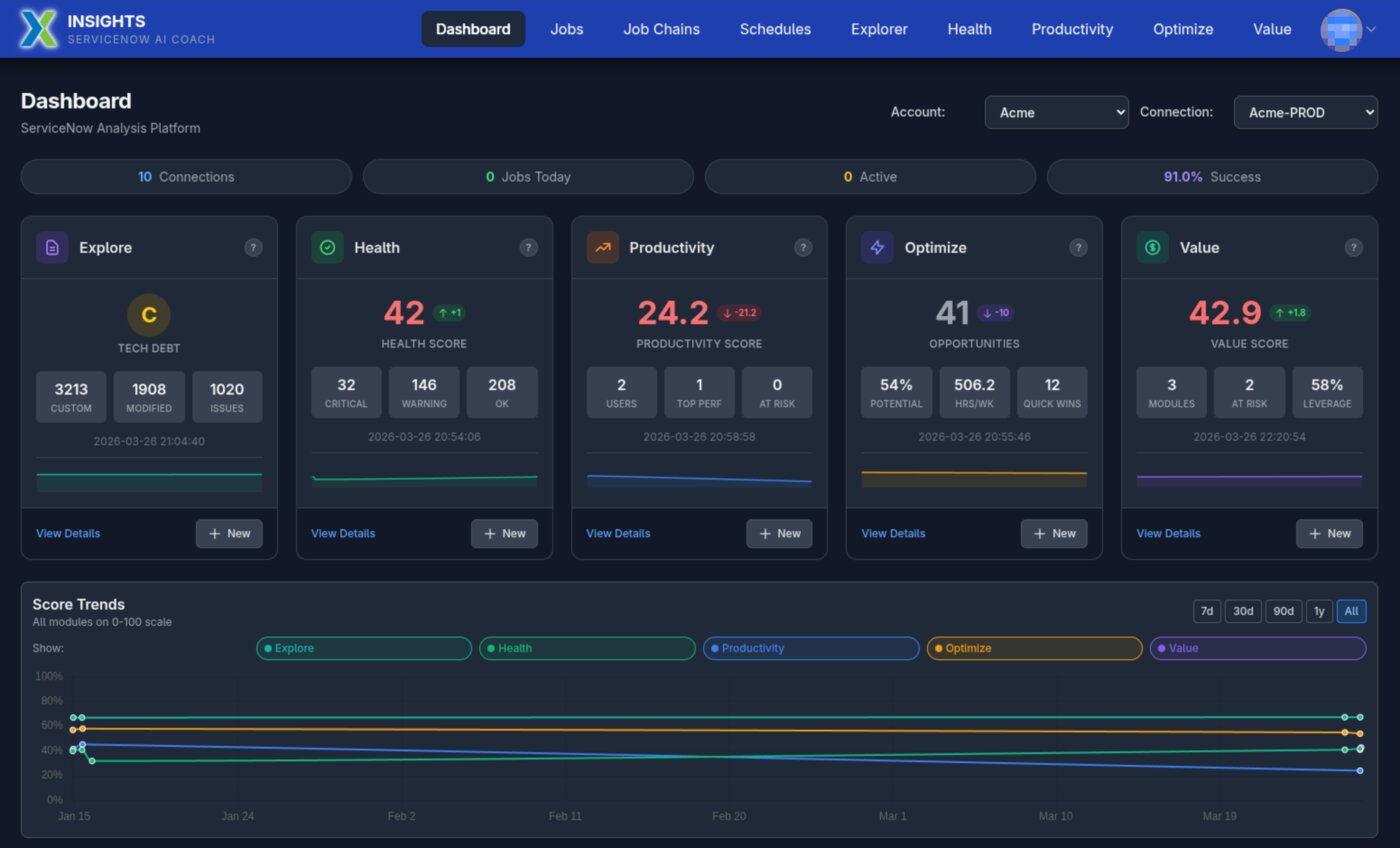Create a new Health analysis with New button

tap(504, 533)
